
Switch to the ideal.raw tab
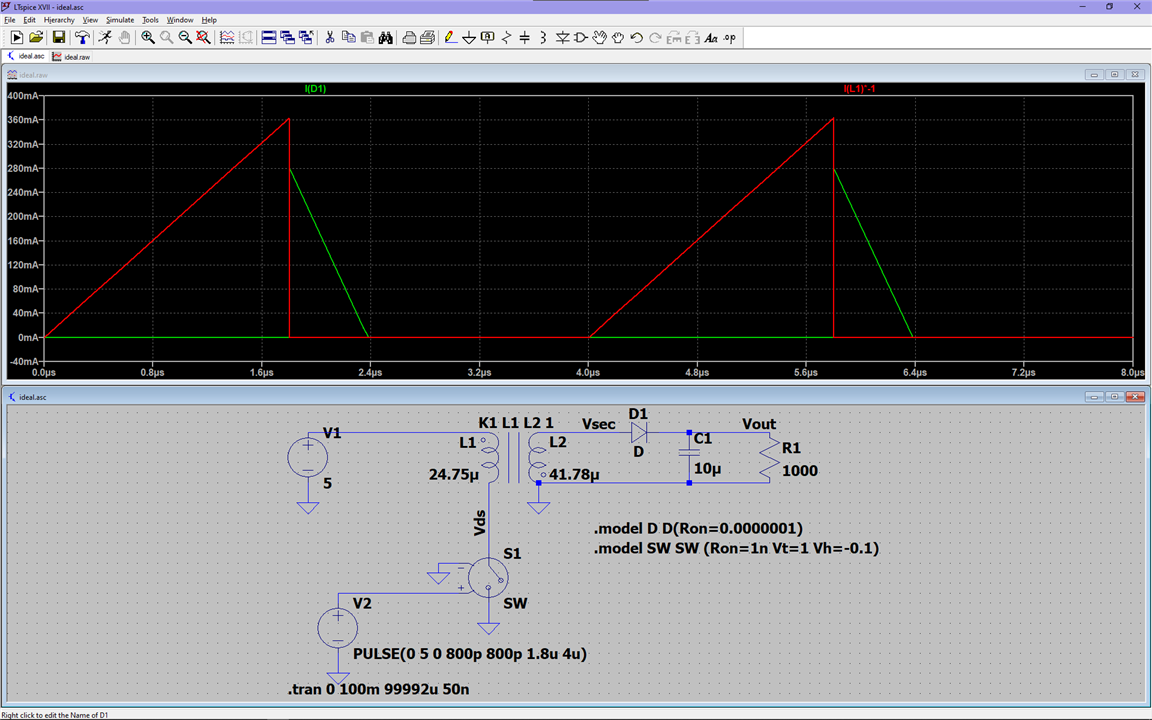[72, 57]
